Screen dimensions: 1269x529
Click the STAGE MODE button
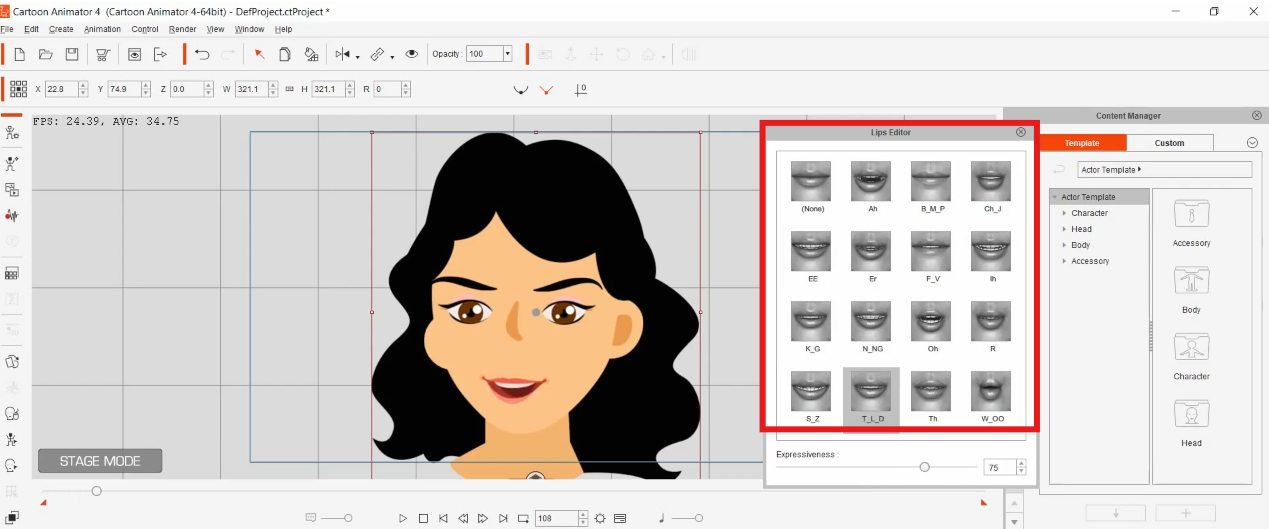pos(100,461)
